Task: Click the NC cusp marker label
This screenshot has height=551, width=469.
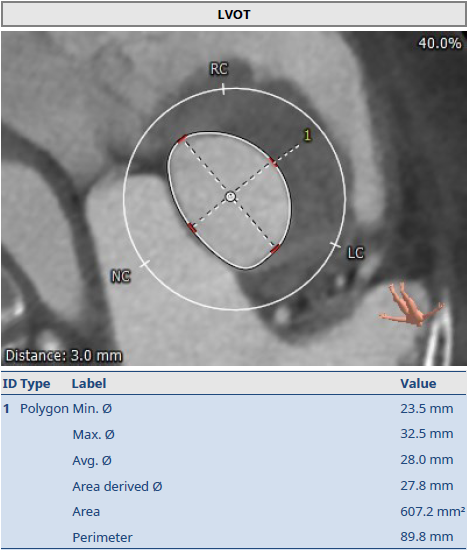Action: 120,276
